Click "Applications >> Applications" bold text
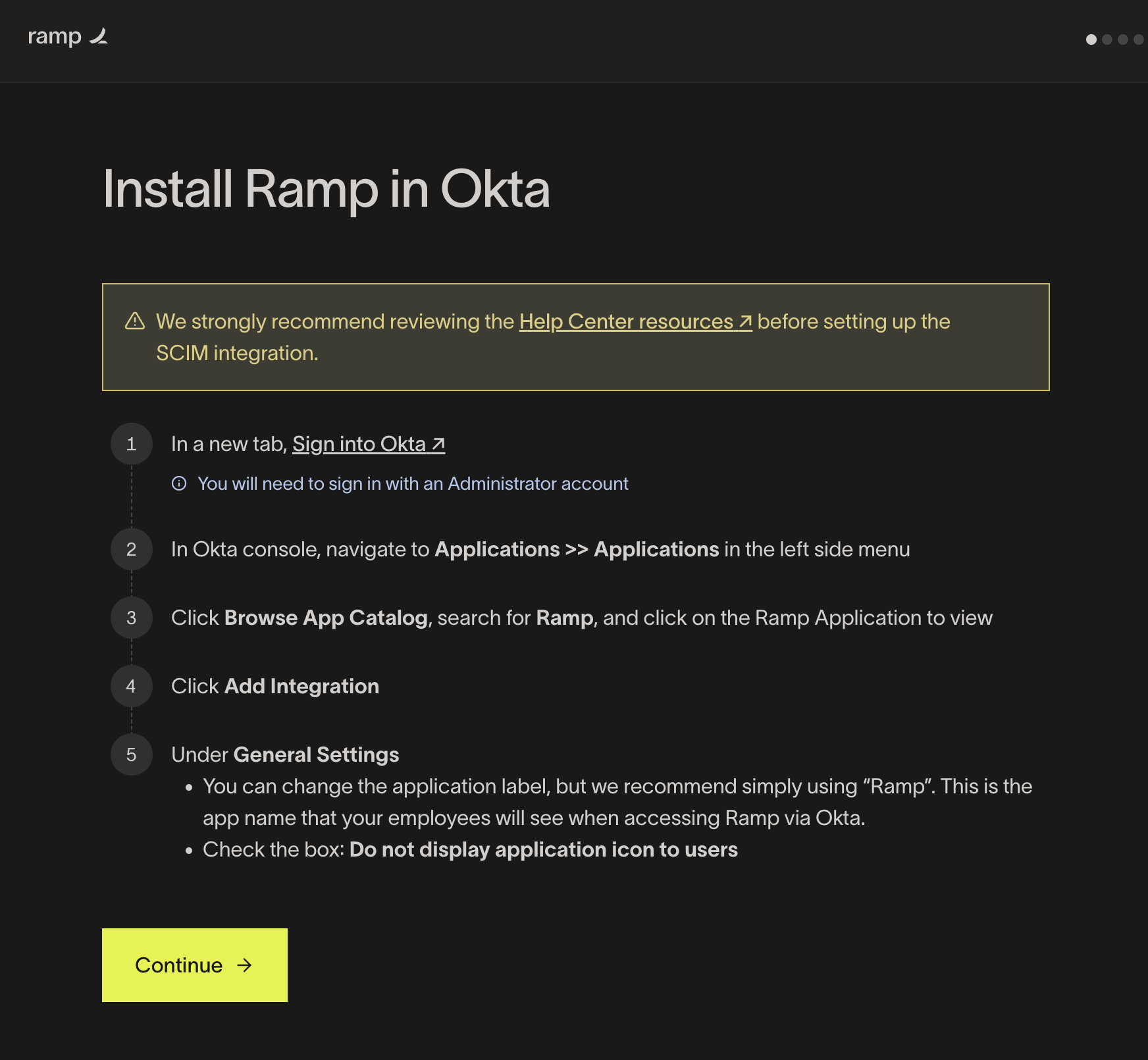Viewport: 1148px width, 1060px height. click(577, 549)
